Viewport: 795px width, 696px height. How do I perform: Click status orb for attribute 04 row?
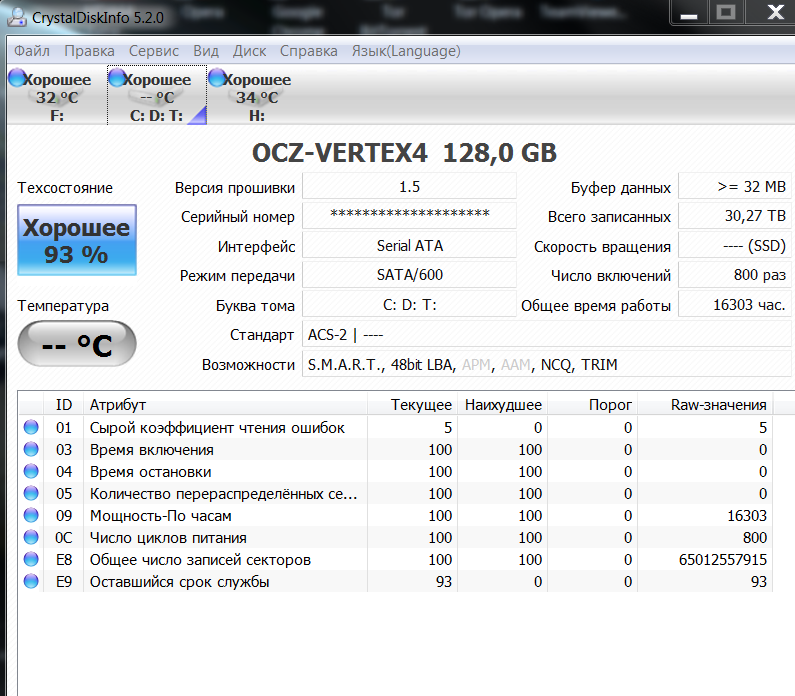tap(31, 471)
